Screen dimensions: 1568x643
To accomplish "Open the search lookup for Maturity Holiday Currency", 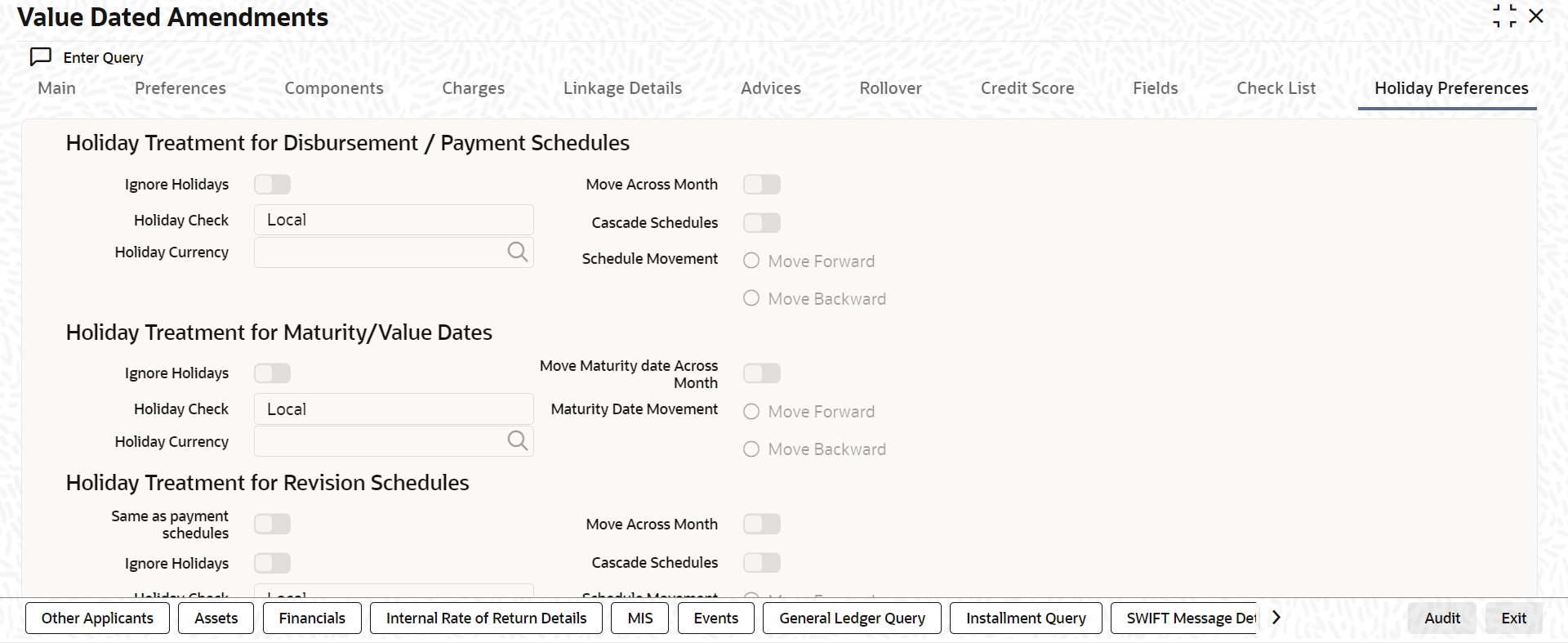I will 518,441.
